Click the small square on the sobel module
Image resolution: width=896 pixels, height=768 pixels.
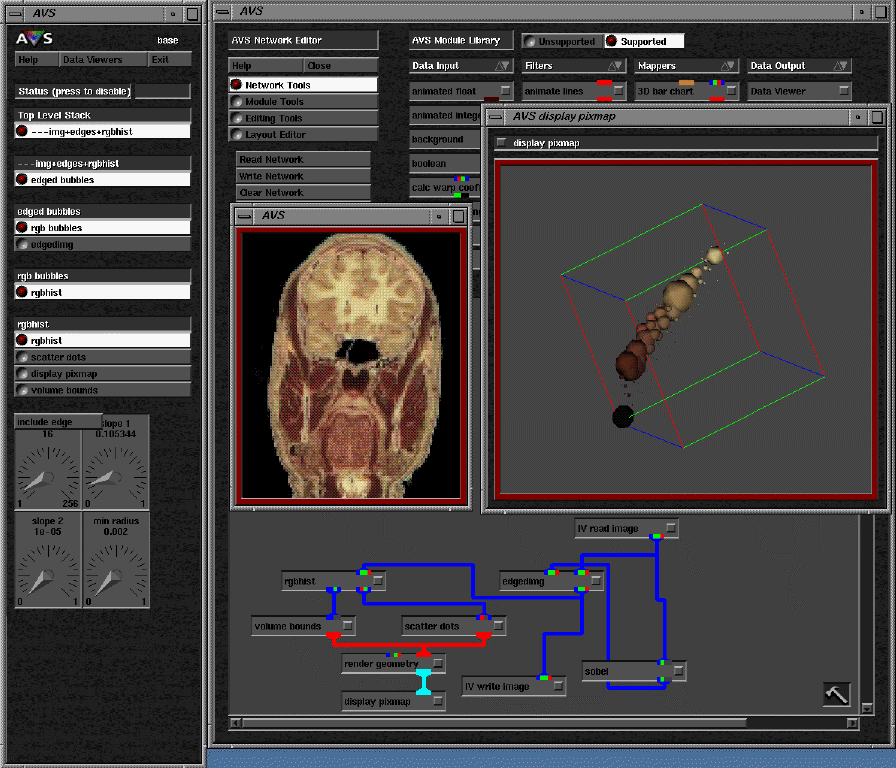[678, 671]
